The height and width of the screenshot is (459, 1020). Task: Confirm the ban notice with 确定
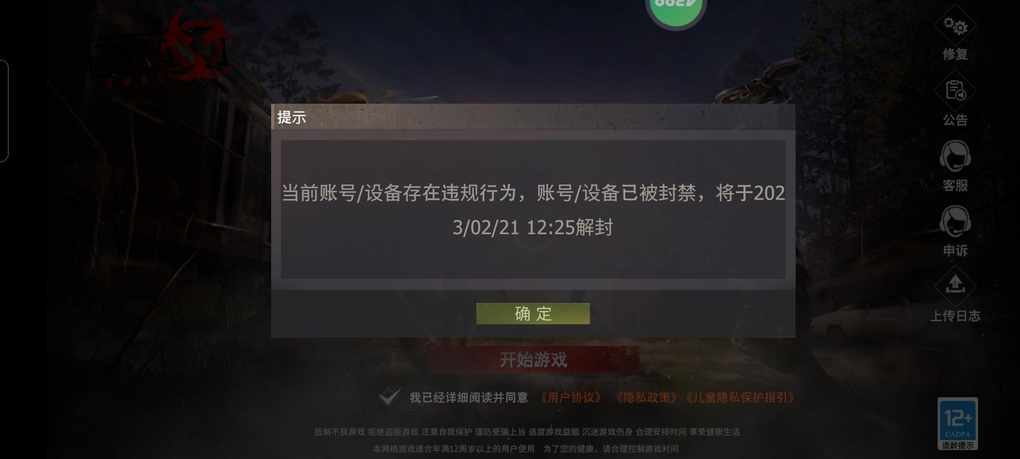pos(533,313)
